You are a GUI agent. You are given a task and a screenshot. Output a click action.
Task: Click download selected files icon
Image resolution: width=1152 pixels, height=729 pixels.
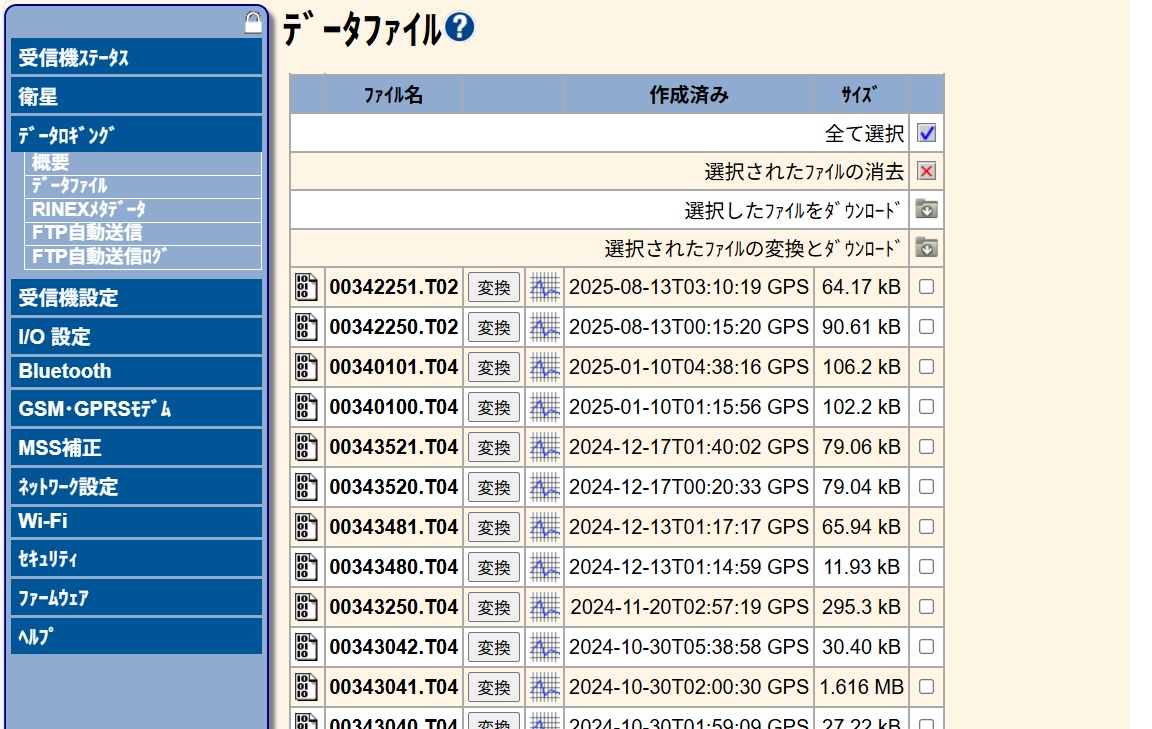click(926, 210)
